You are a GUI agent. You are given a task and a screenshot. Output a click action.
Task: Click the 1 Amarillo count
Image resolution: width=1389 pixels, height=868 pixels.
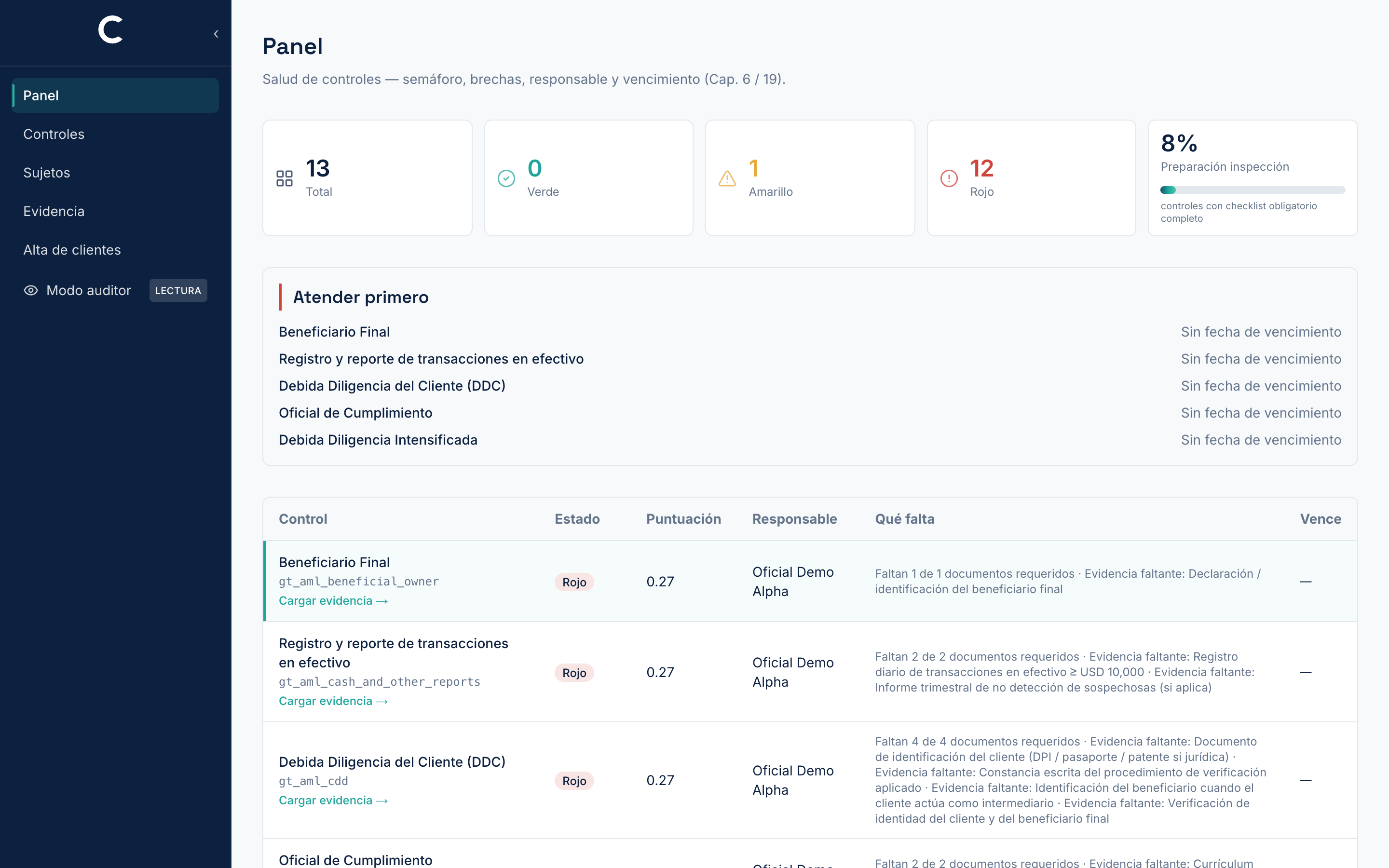[x=754, y=168]
